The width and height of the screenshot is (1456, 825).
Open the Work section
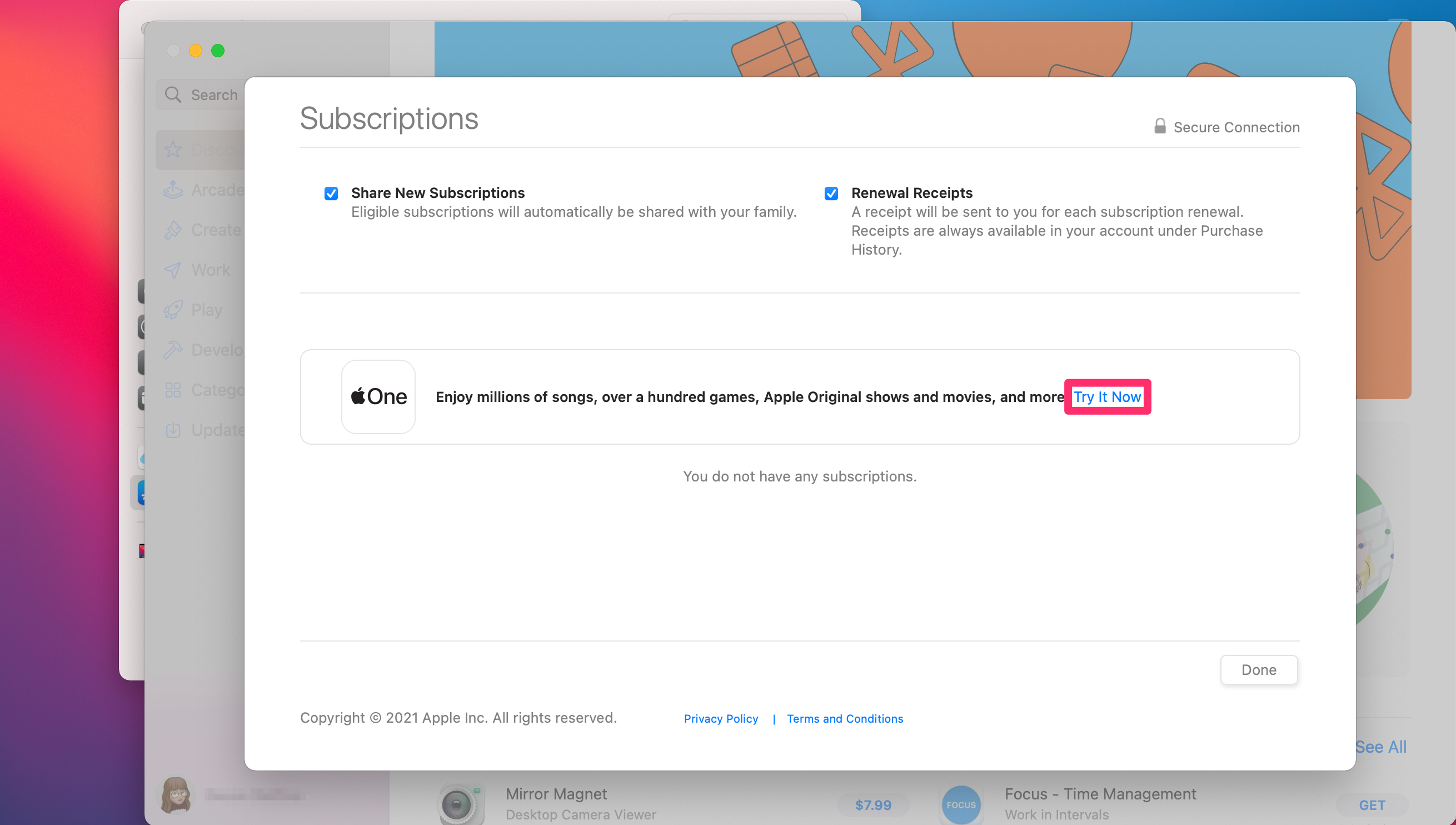coord(201,270)
